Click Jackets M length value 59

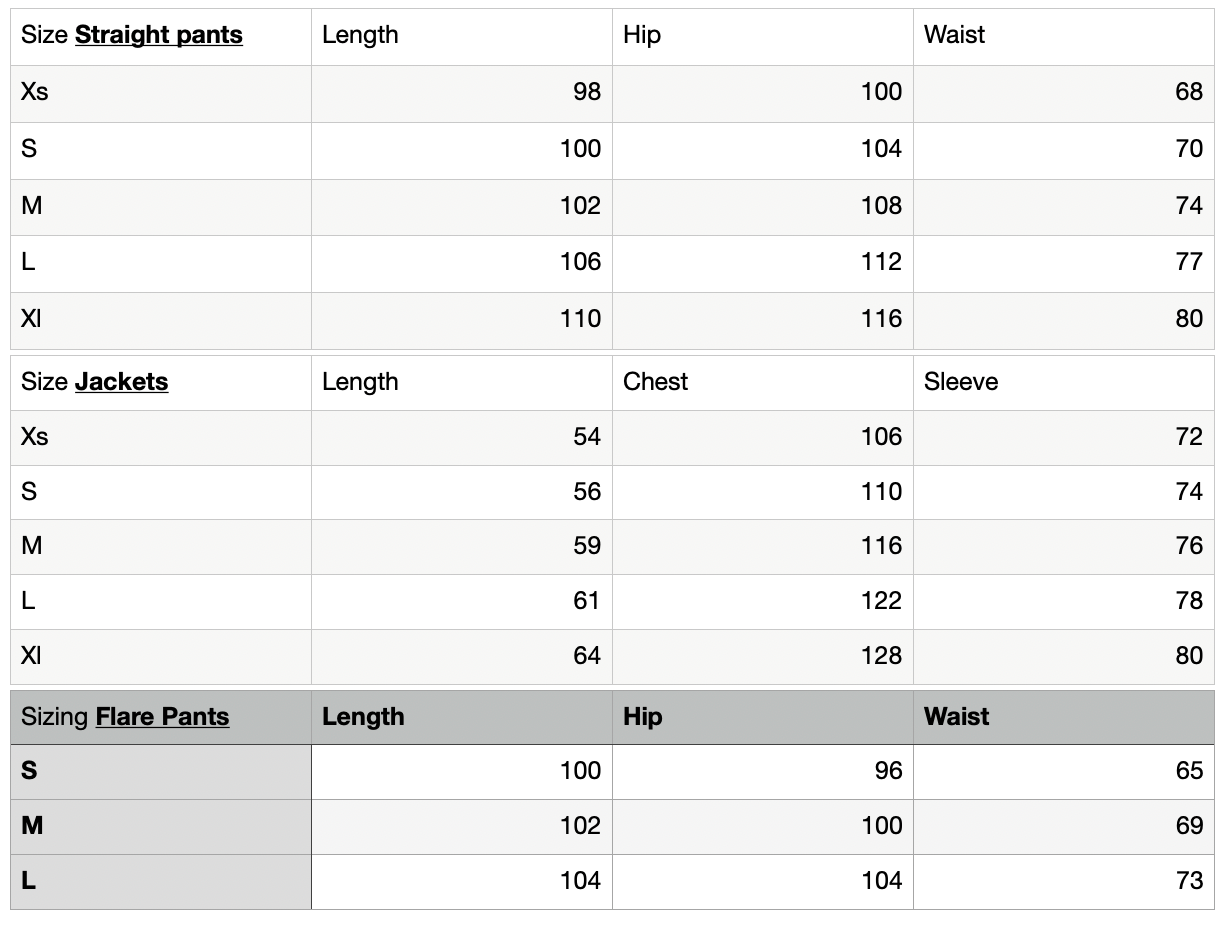click(x=587, y=546)
